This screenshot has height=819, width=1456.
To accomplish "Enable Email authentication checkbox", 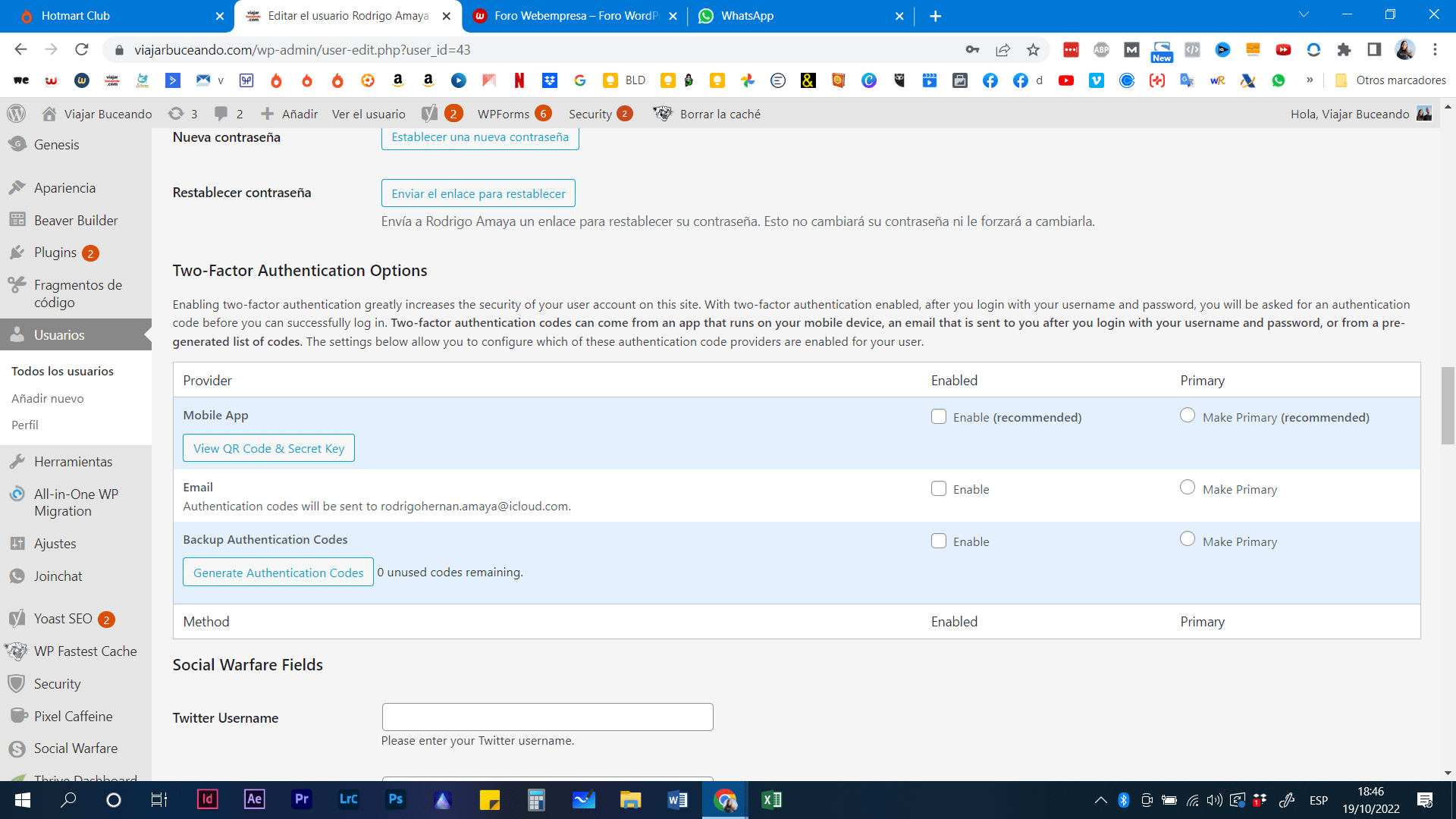I will pyautogui.click(x=939, y=488).
